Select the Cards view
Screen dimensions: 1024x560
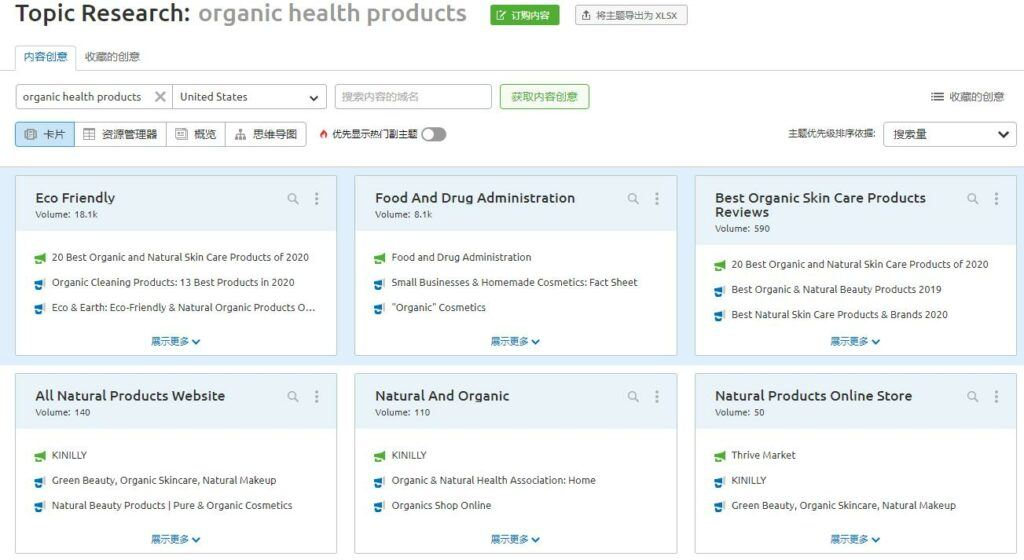point(45,134)
